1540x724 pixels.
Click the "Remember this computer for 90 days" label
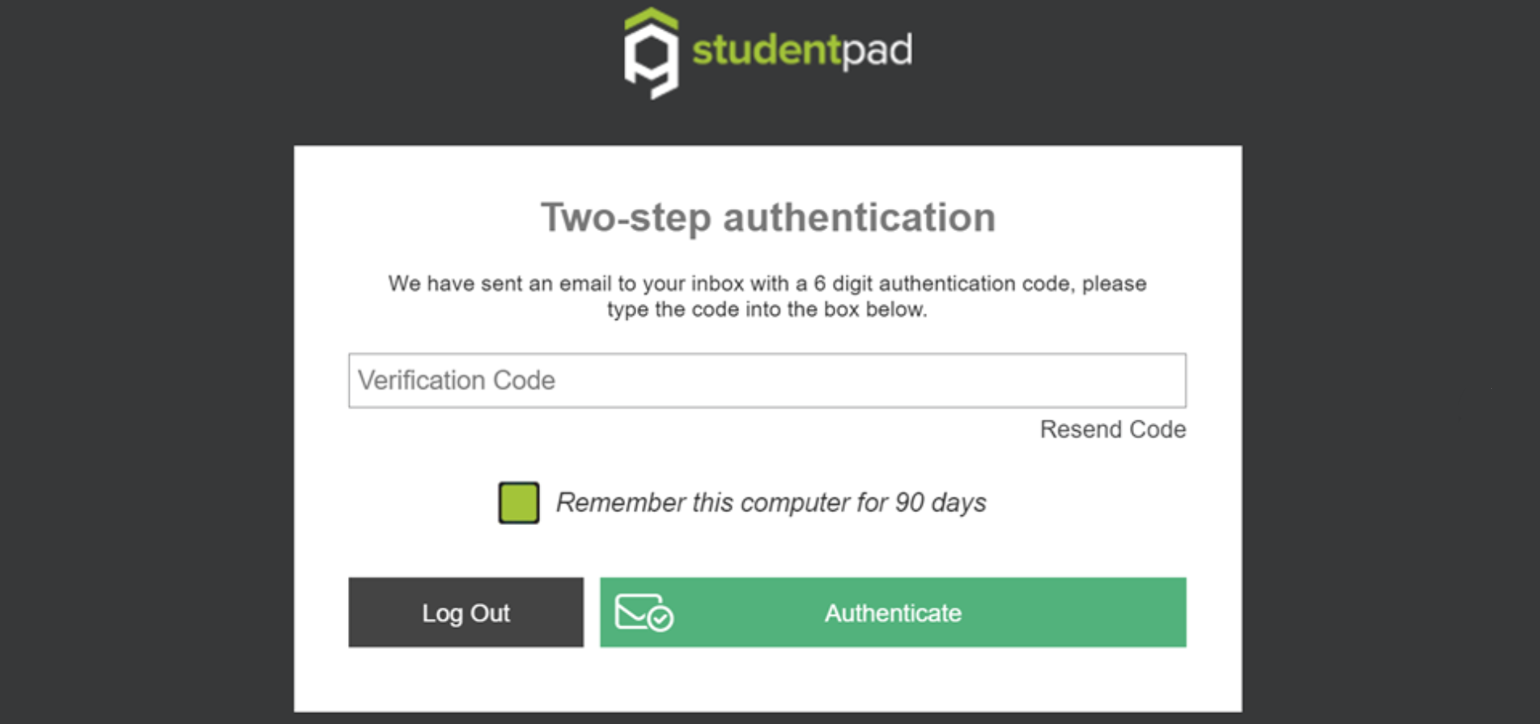pos(770,503)
